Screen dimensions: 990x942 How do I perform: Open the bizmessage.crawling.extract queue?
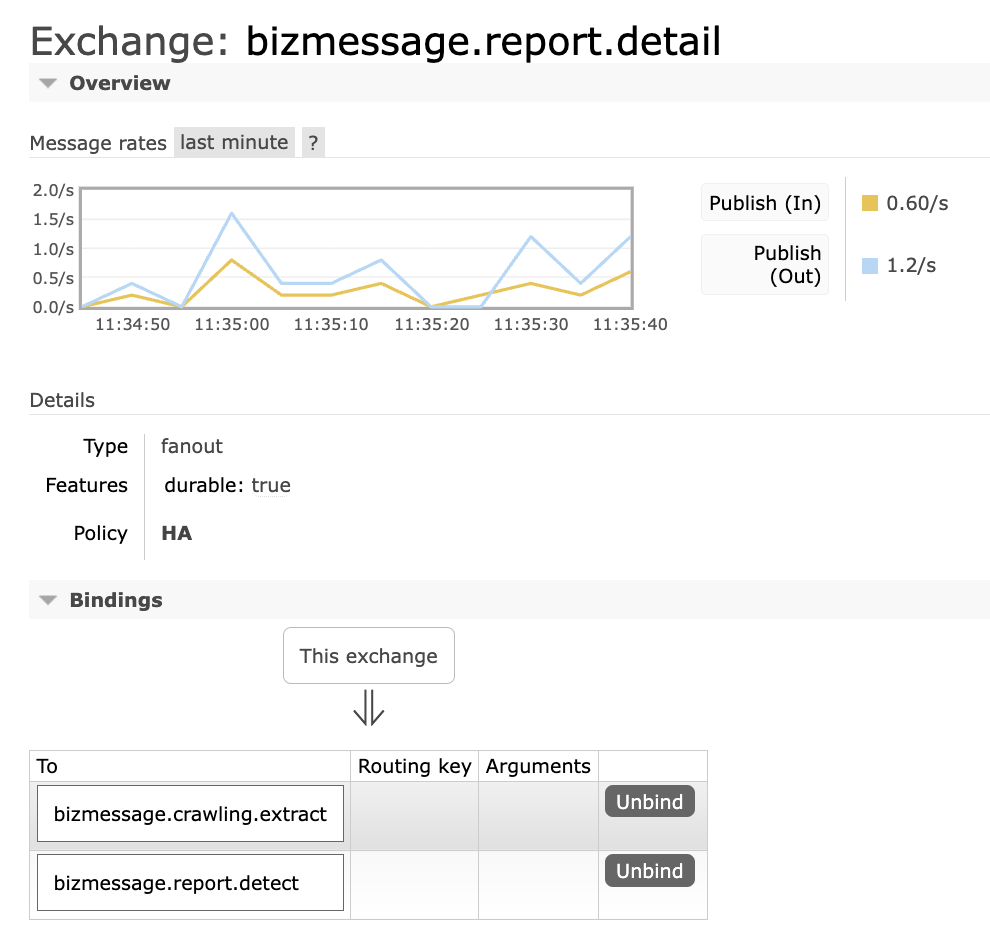tap(190, 814)
